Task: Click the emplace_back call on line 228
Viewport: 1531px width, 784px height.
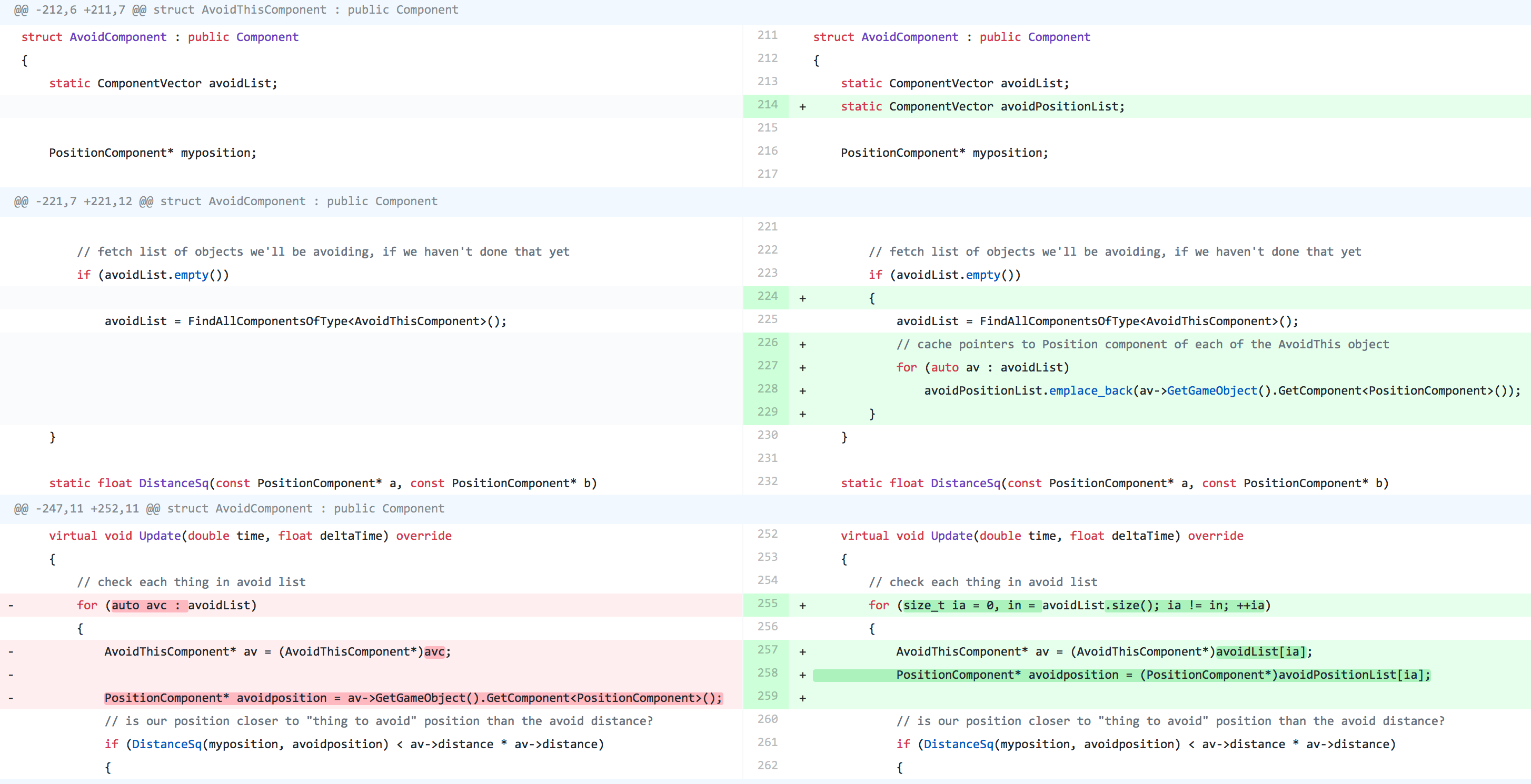Action: 1090,391
